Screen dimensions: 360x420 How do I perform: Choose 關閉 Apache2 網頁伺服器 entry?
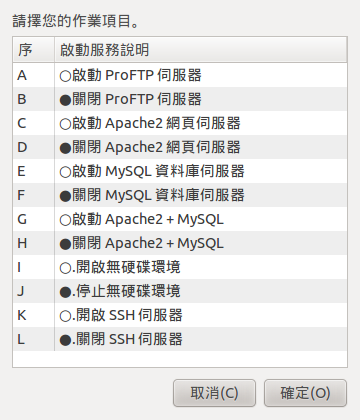click(180, 147)
